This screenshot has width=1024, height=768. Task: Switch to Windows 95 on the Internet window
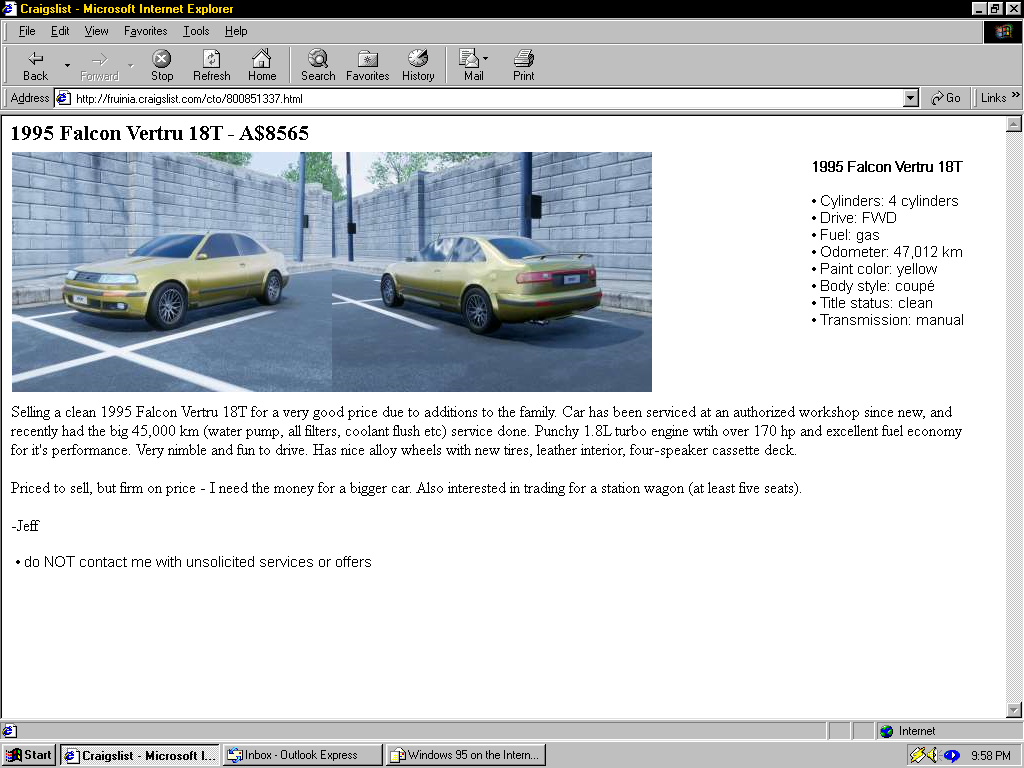pyautogui.click(x=466, y=755)
